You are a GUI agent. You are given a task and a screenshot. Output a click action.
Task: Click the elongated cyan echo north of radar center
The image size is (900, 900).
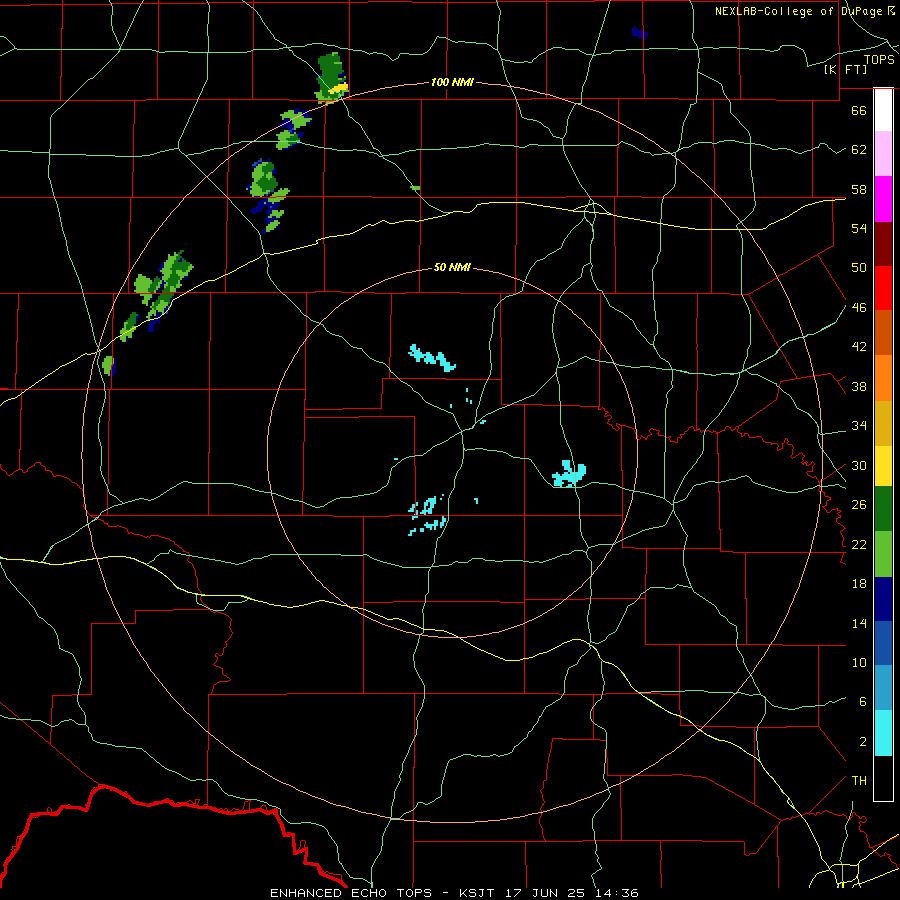(x=432, y=358)
